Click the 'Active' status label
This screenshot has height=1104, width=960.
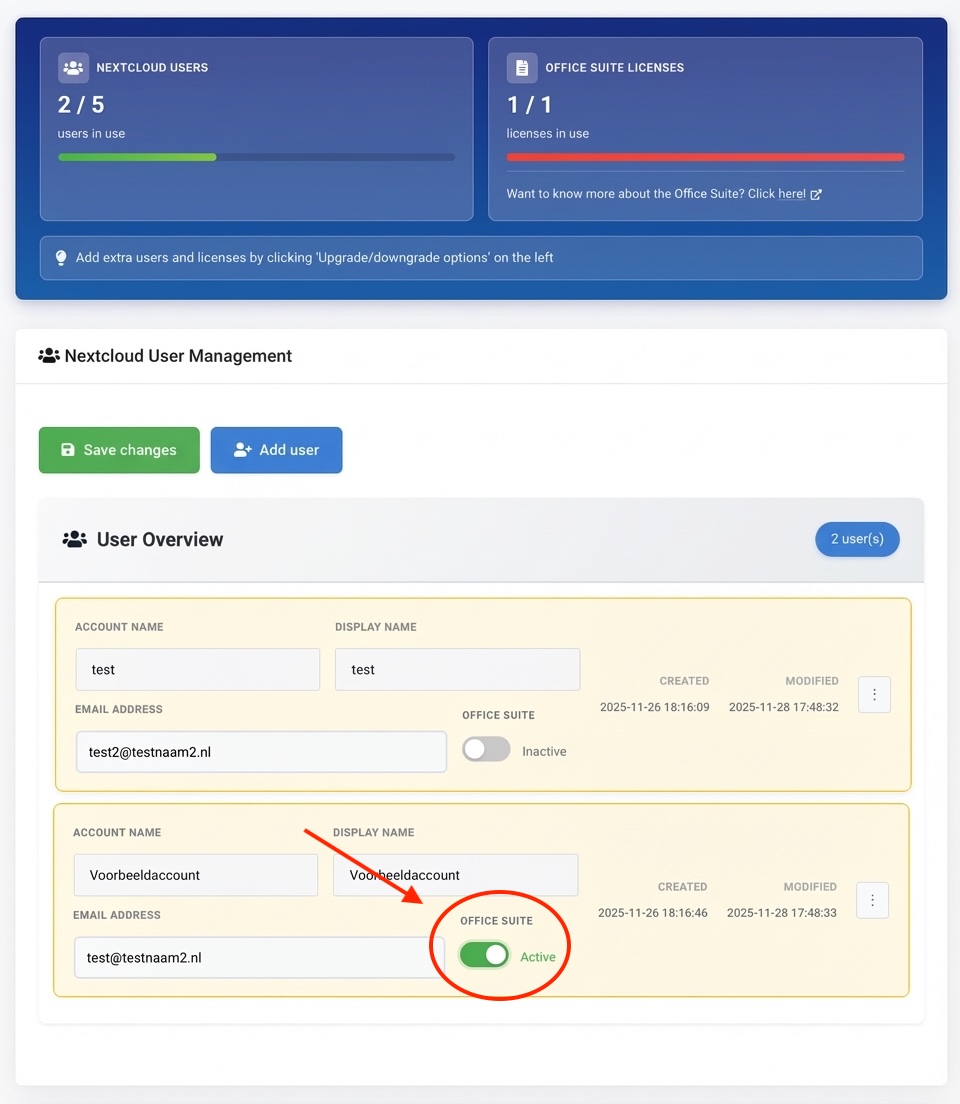click(x=537, y=957)
